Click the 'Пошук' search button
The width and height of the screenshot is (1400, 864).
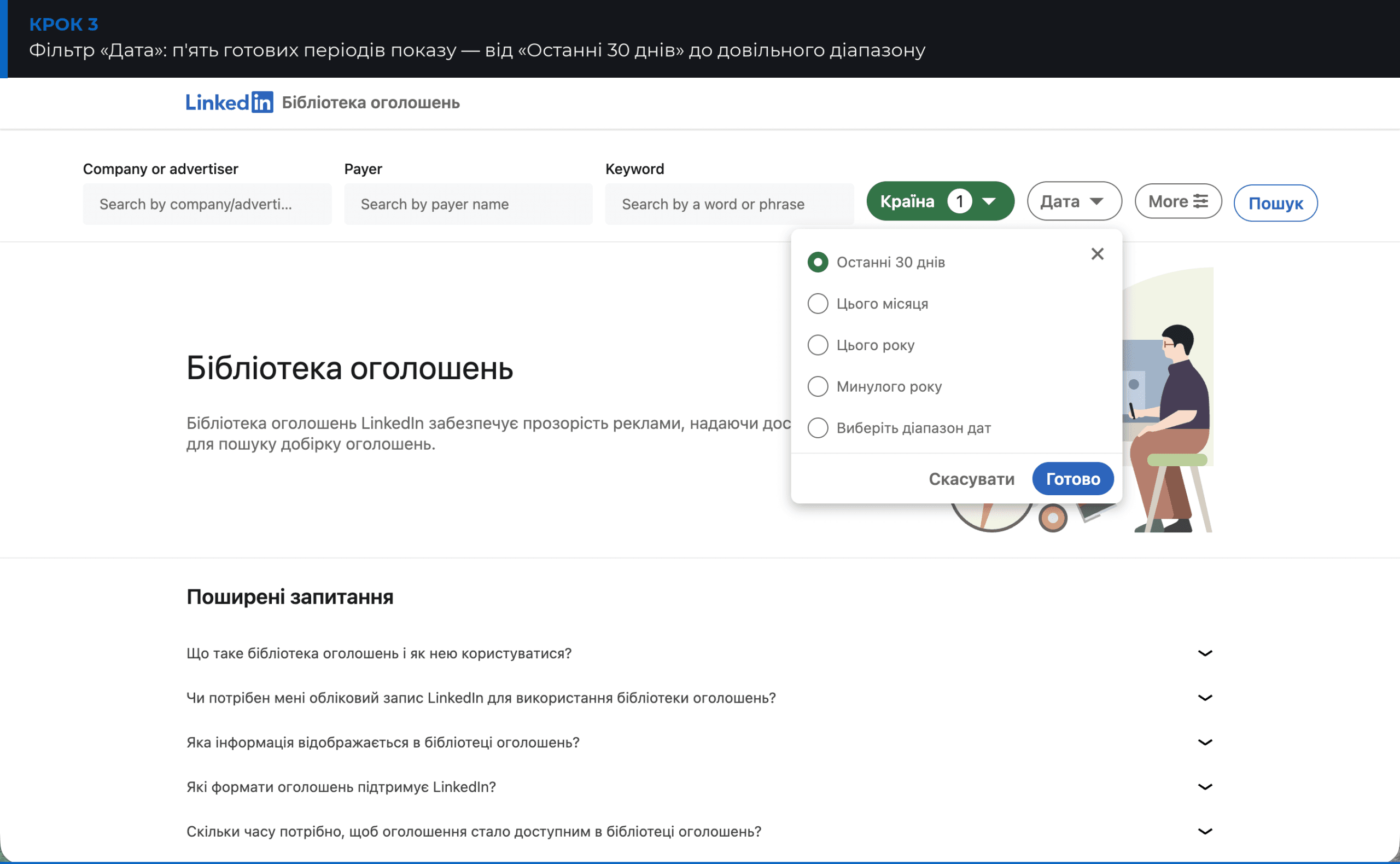[1275, 203]
